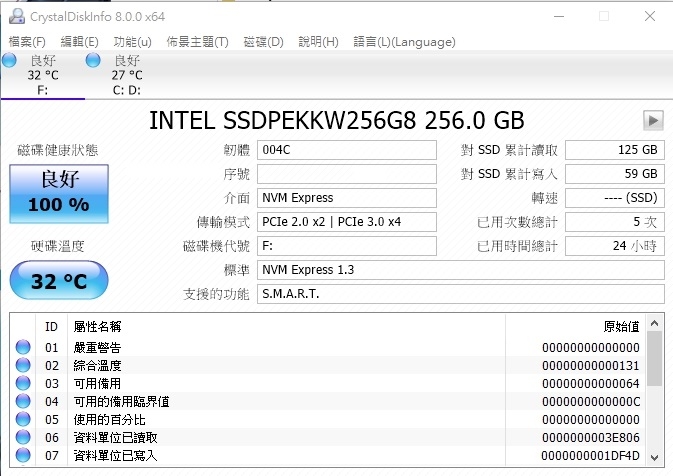Click the status orb for attribute 01

[x=23, y=347]
